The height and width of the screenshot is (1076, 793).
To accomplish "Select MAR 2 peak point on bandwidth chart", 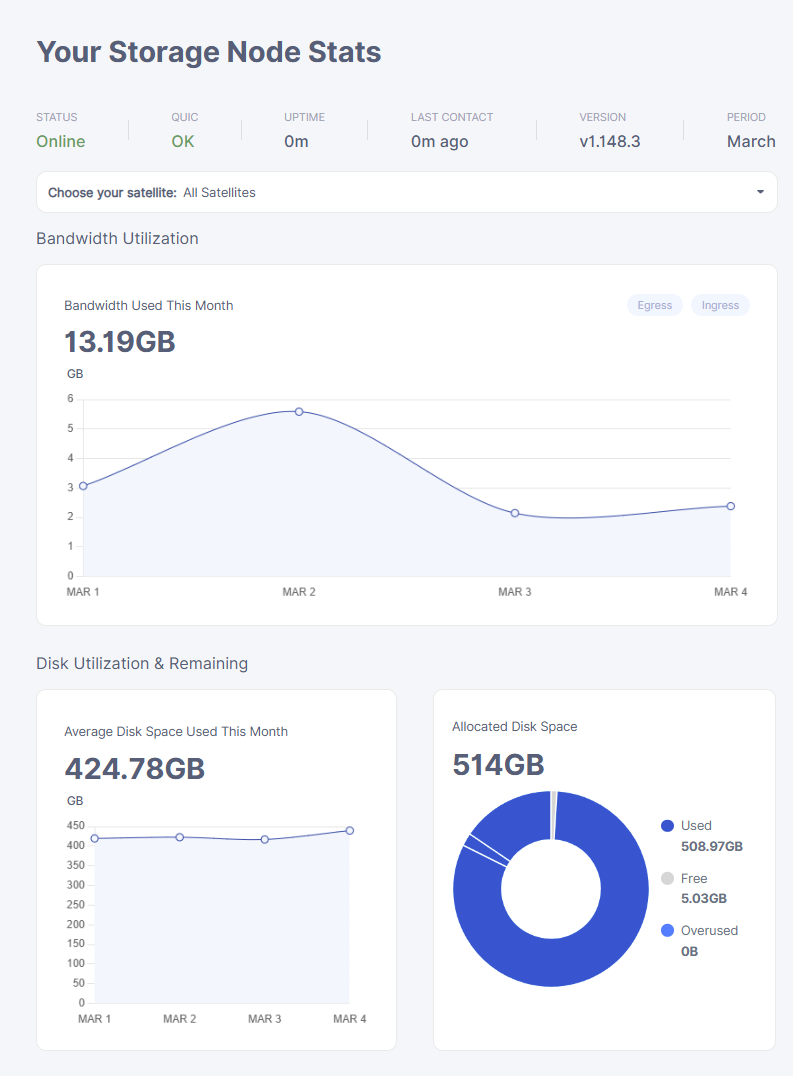I will [x=299, y=411].
